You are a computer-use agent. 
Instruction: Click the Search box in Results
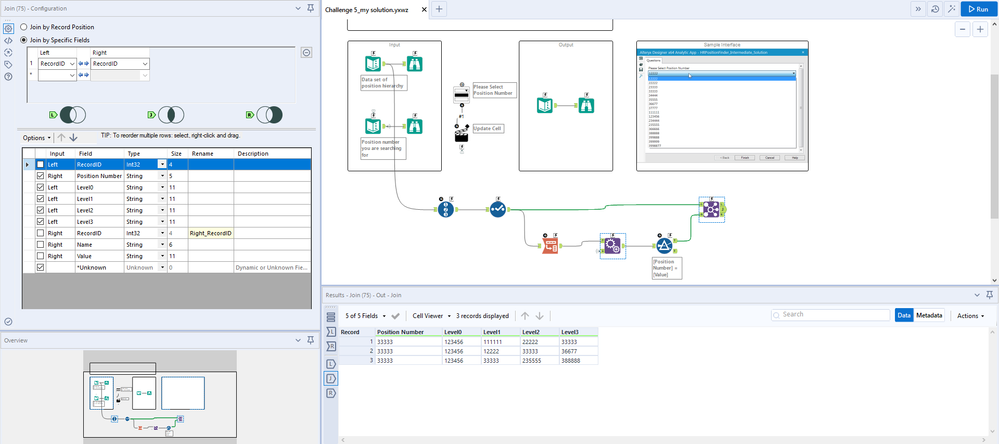pos(832,315)
